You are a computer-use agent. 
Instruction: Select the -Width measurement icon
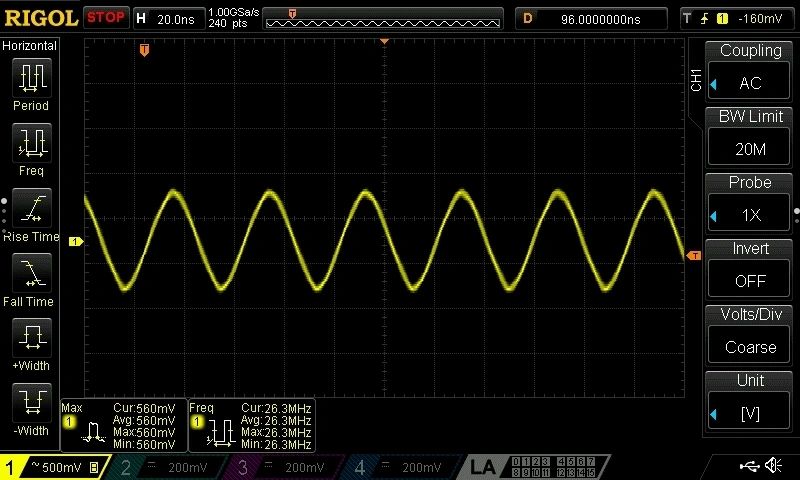click(x=32, y=402)
